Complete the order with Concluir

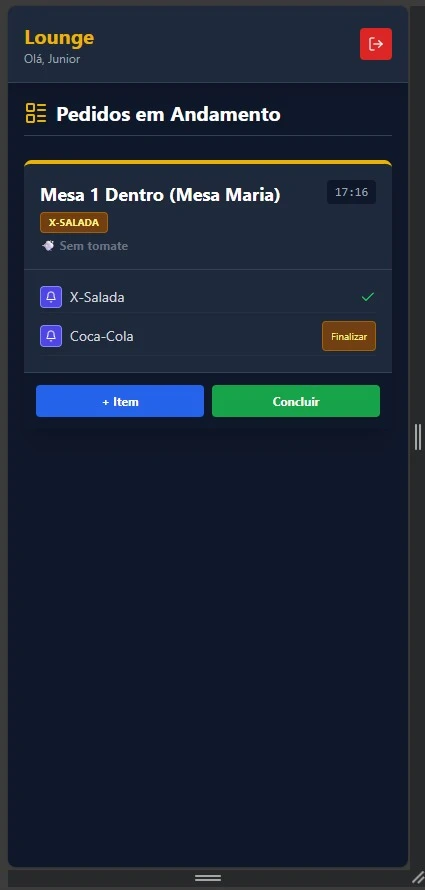pyautogui.click(x=296, y=401)
